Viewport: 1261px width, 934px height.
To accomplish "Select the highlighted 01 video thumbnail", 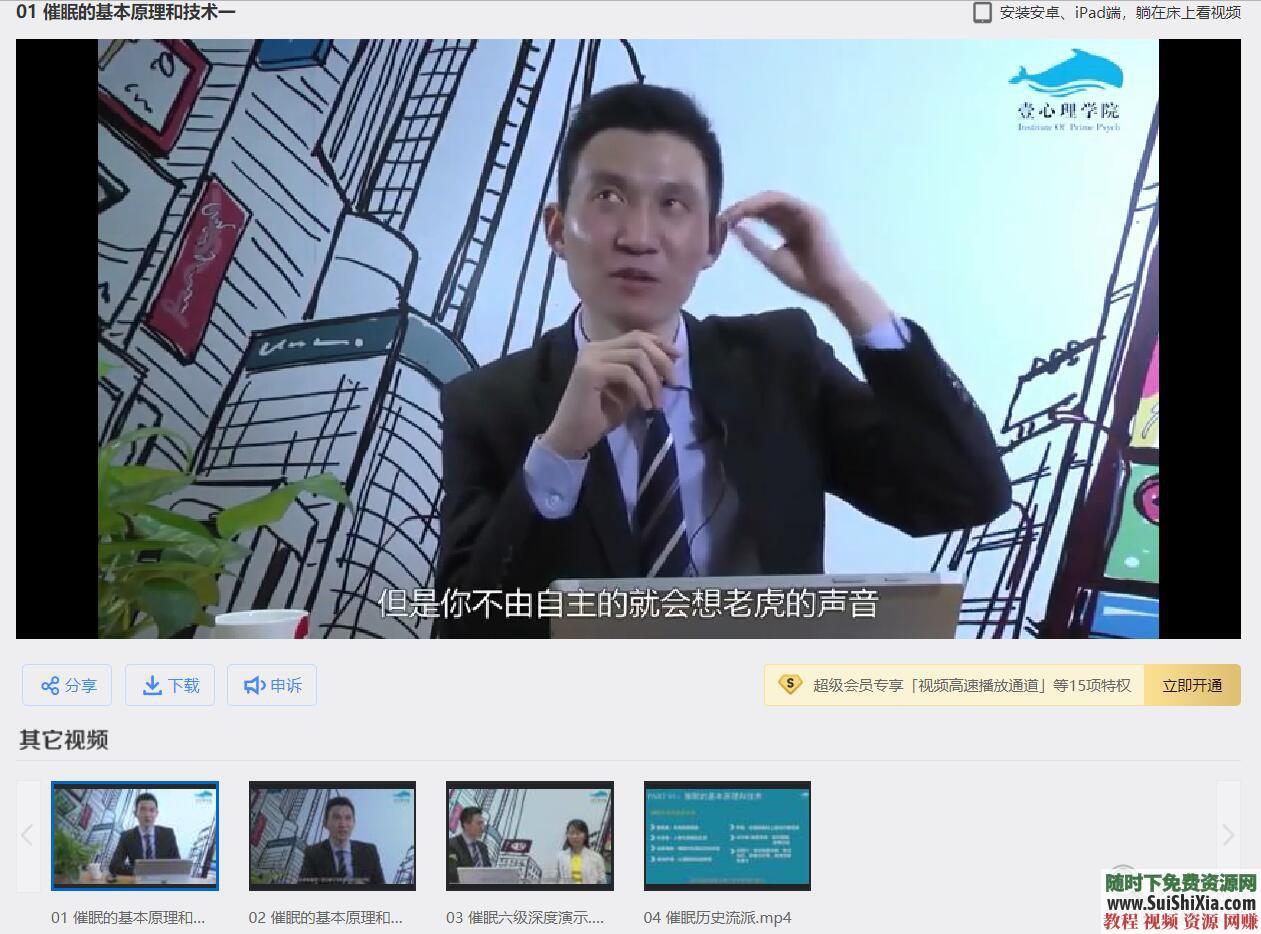I will pos(135,836).
